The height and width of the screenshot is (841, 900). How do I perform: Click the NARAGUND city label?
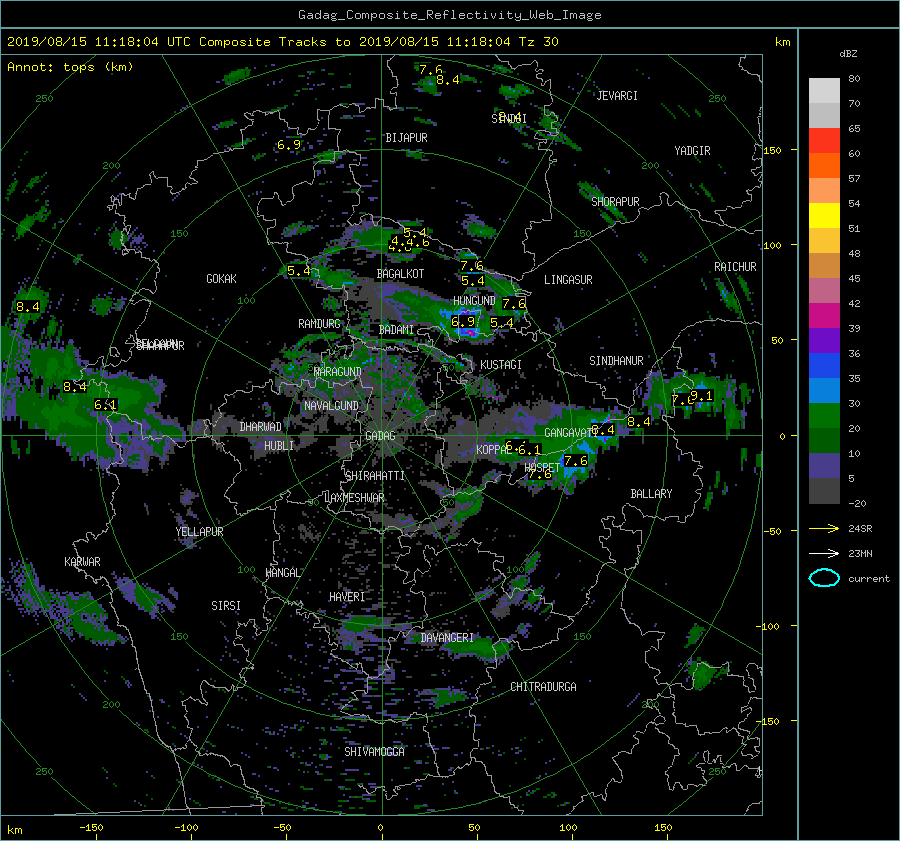[338, 372]
